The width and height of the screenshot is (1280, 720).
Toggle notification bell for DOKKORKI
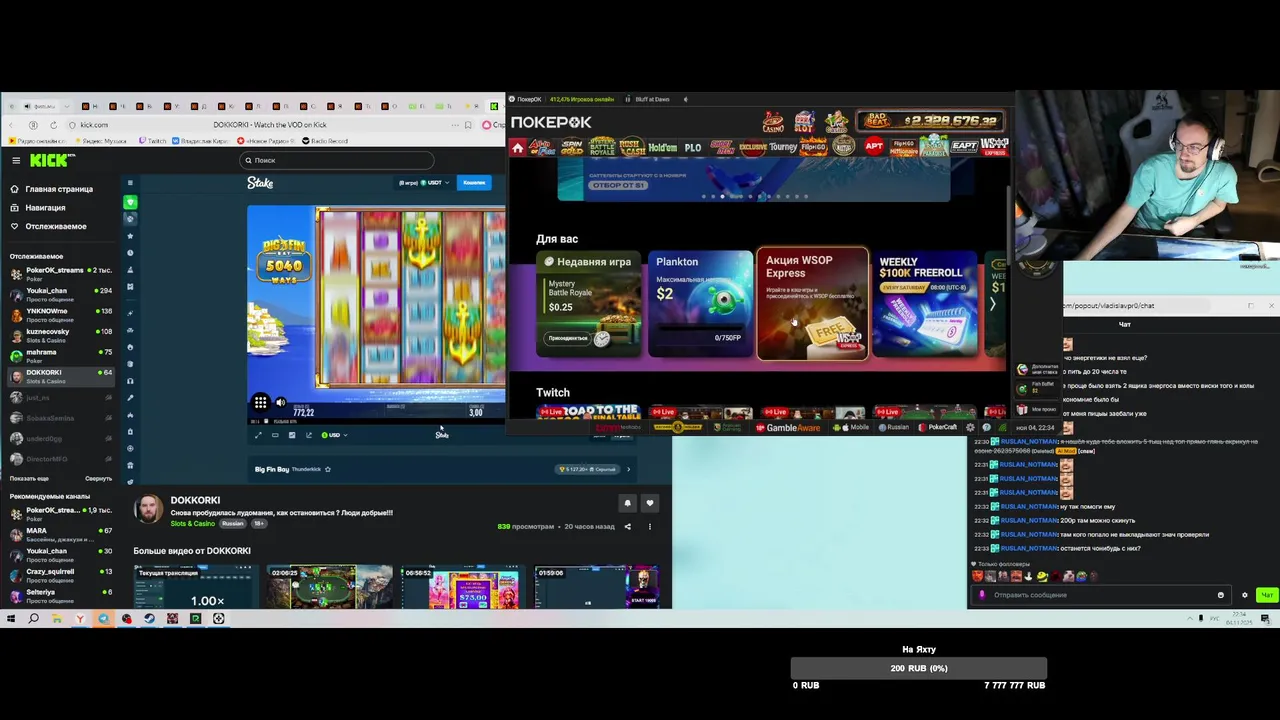point(627,503)
